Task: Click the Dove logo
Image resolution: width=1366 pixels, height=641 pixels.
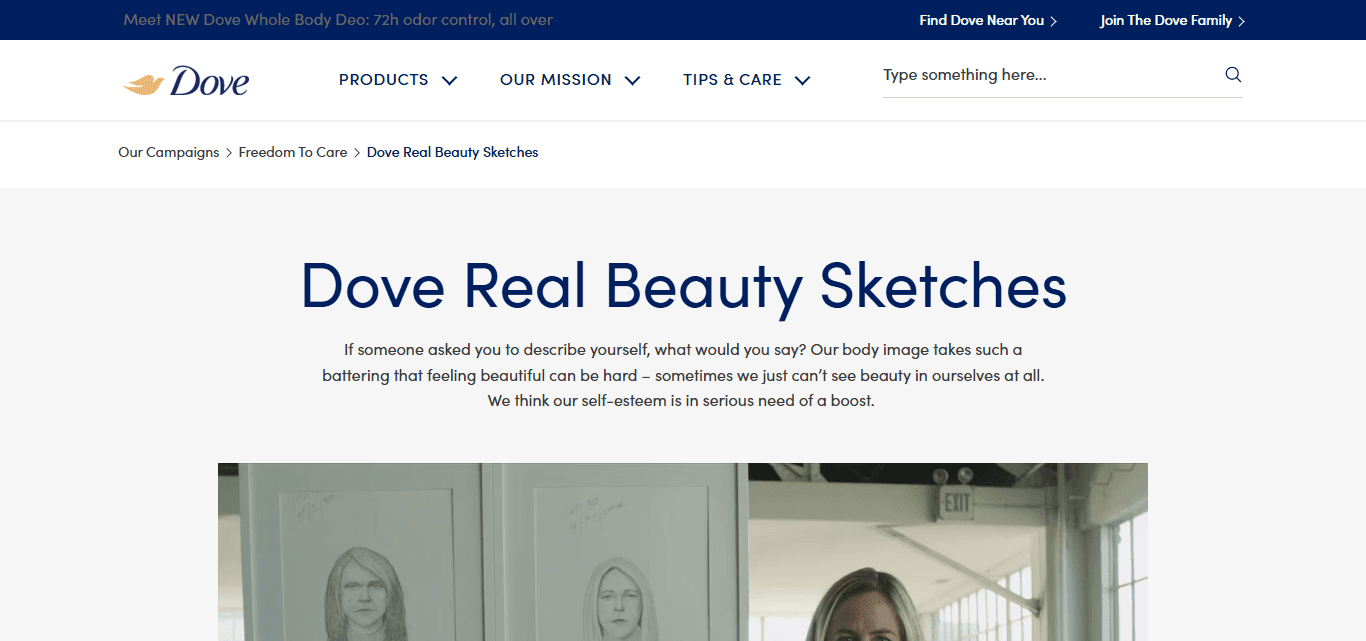Action: pyautogui.click(x=185, y=81)
